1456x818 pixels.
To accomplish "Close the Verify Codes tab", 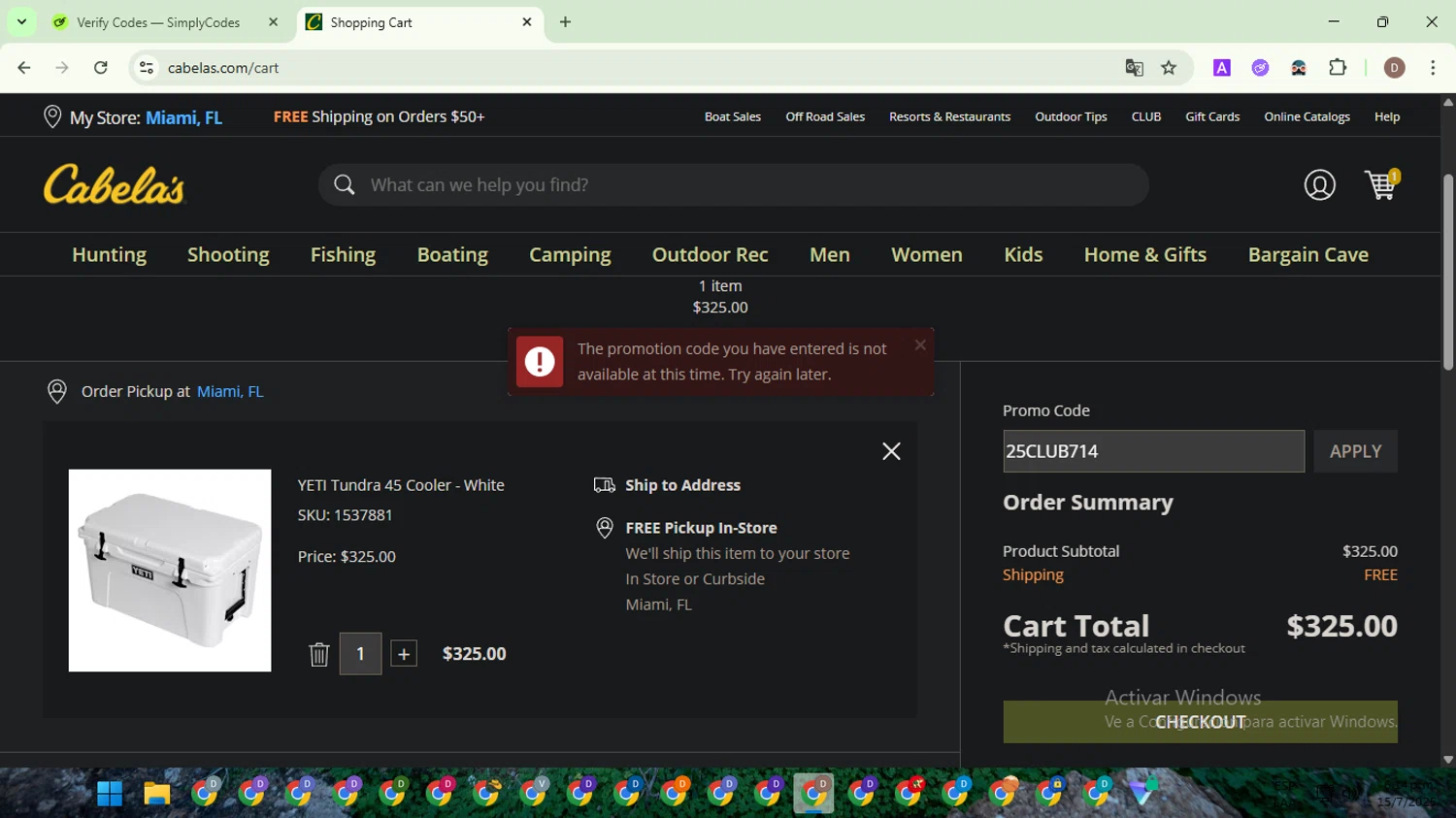I will coord(273,21).
